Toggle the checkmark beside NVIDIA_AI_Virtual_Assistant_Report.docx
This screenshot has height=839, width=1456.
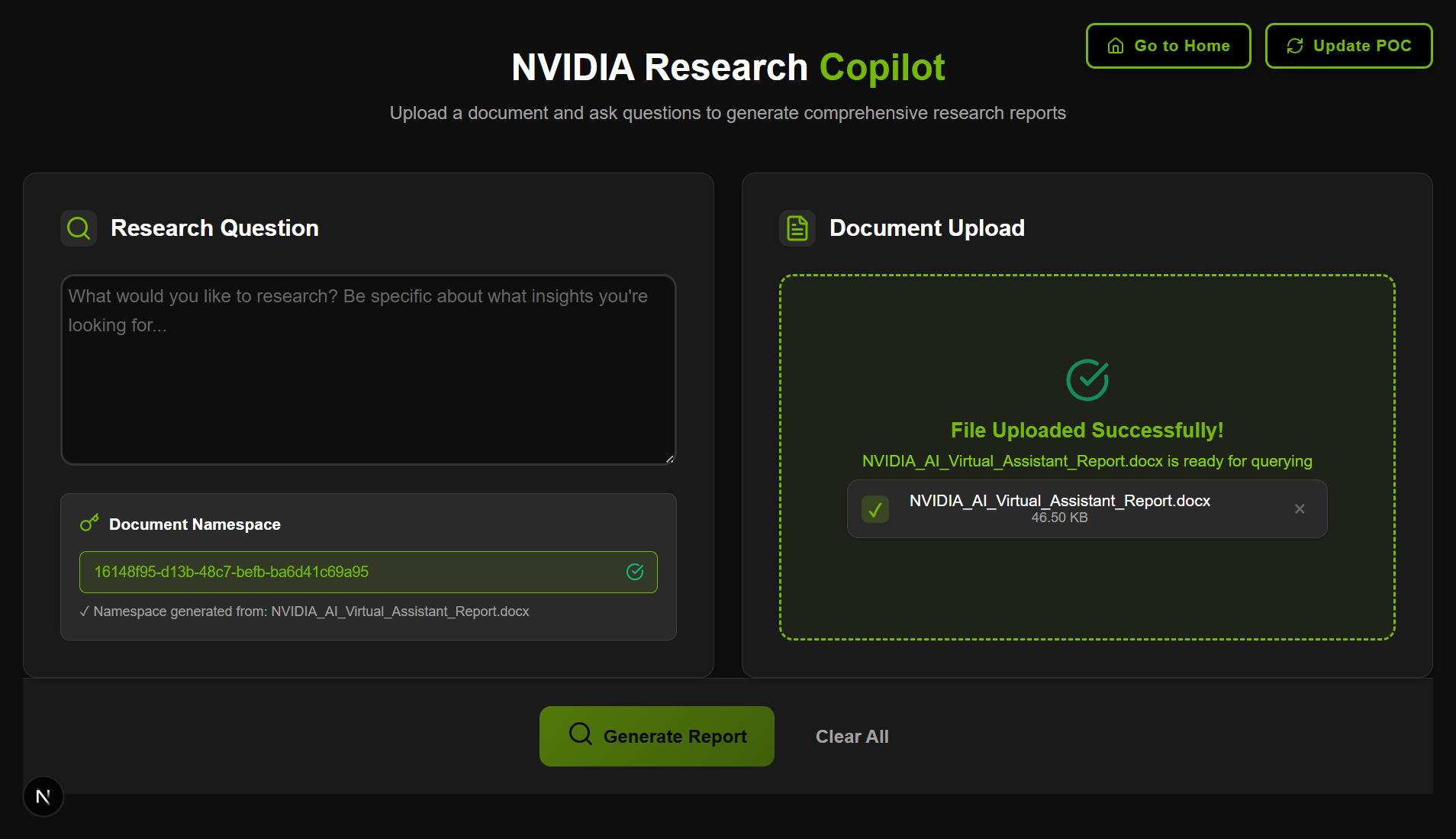pos(875,509)
